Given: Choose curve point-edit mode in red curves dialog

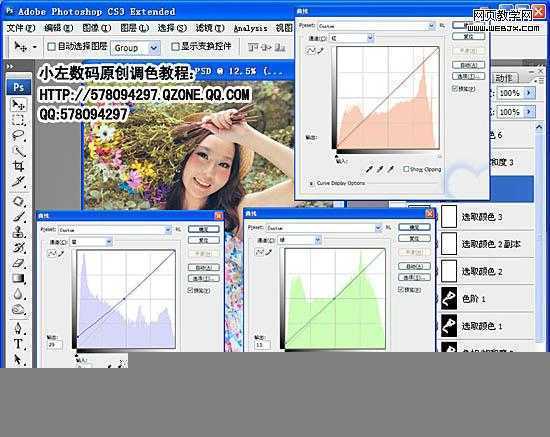Looking at the screenshot, I should point(311,51).
